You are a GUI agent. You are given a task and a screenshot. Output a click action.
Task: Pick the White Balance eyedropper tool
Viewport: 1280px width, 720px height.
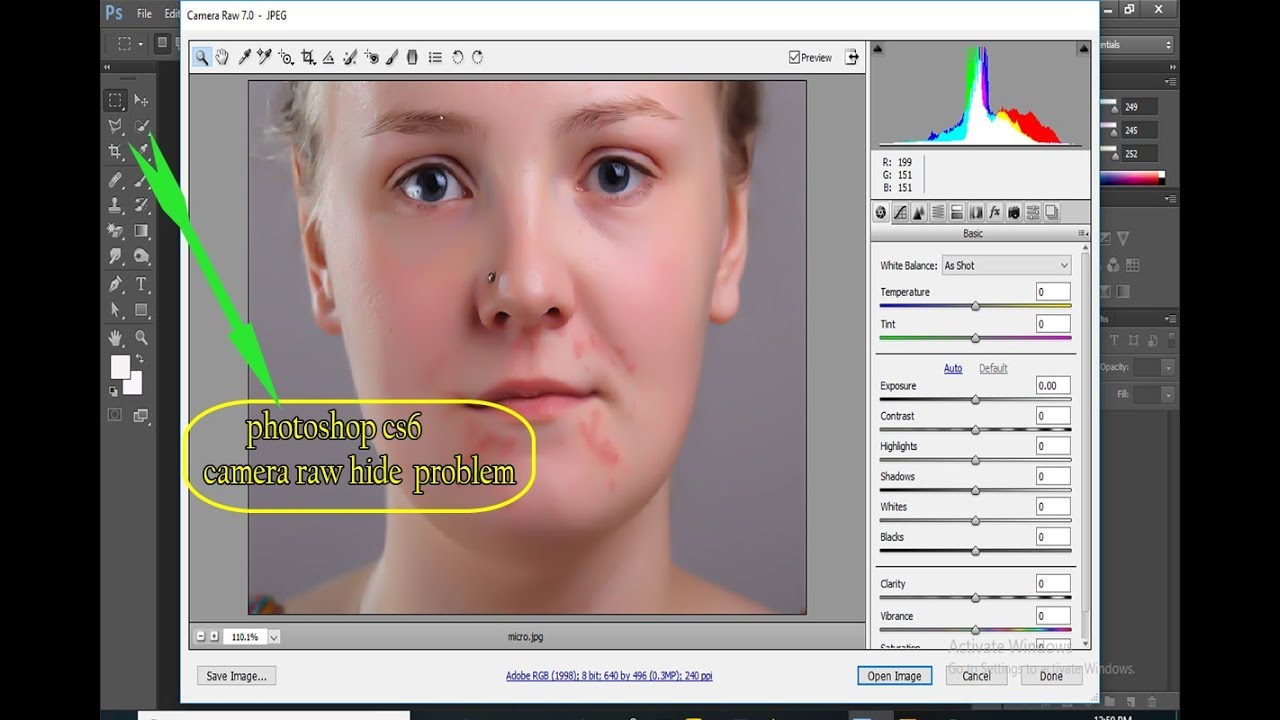244,58
